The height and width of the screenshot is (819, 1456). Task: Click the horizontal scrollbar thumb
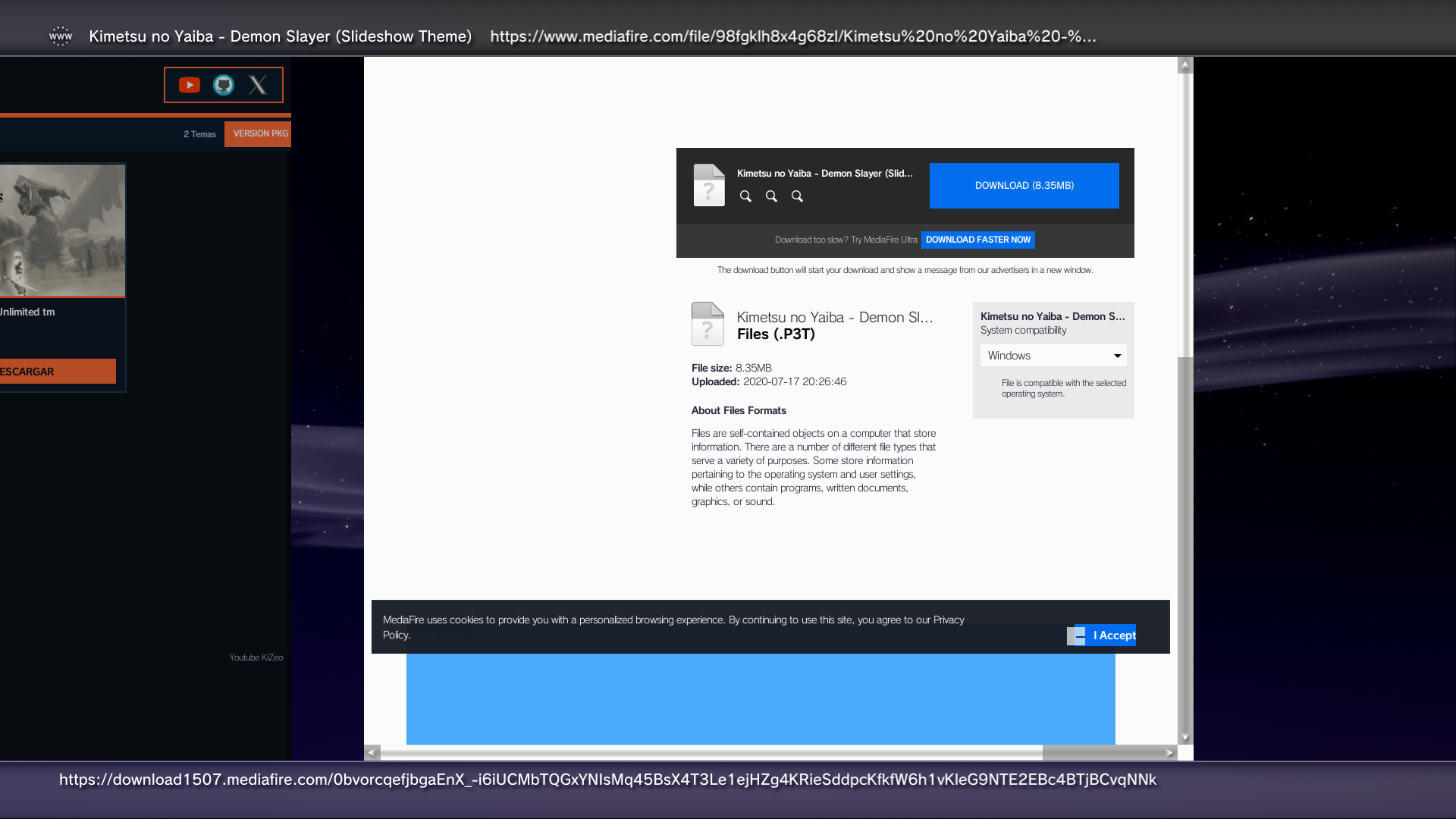coord(711,753)
